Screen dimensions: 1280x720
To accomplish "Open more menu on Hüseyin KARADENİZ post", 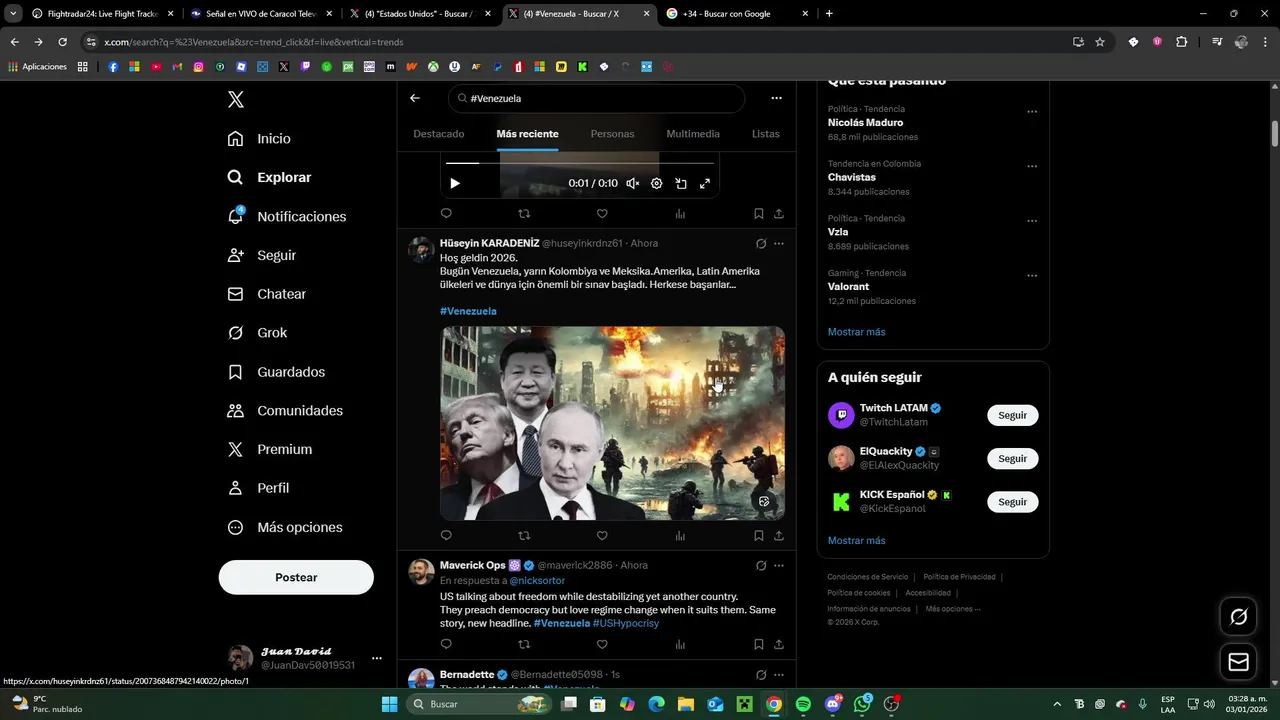I will click(779, 243).
